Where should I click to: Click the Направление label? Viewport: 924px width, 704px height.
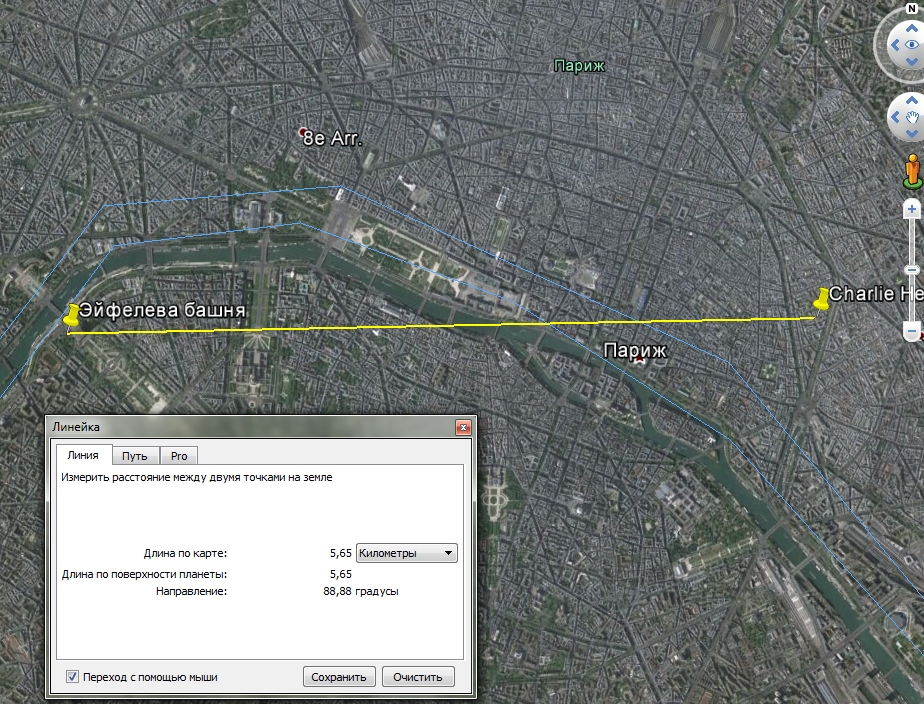pos(192,591)
